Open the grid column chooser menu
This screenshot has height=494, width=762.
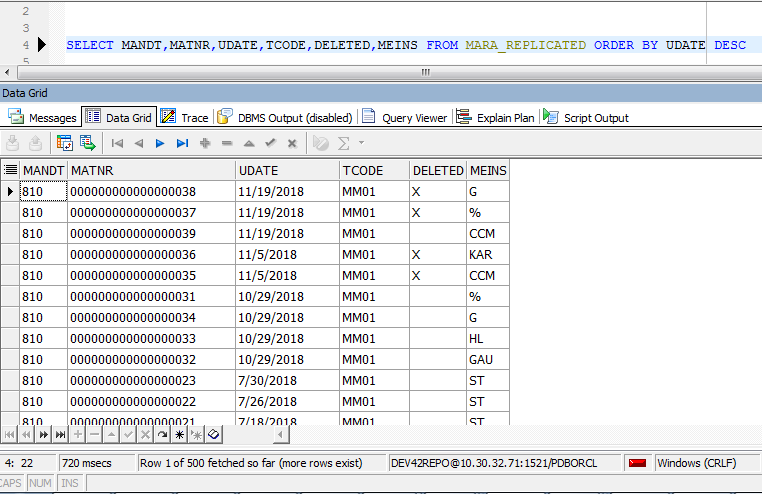click(10, 170)
